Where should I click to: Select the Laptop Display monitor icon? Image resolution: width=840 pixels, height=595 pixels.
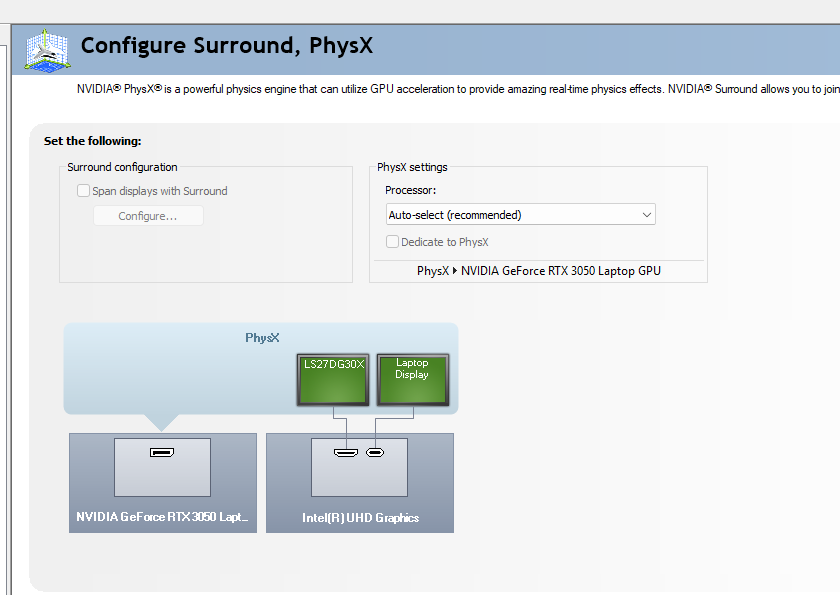[412, 380]
